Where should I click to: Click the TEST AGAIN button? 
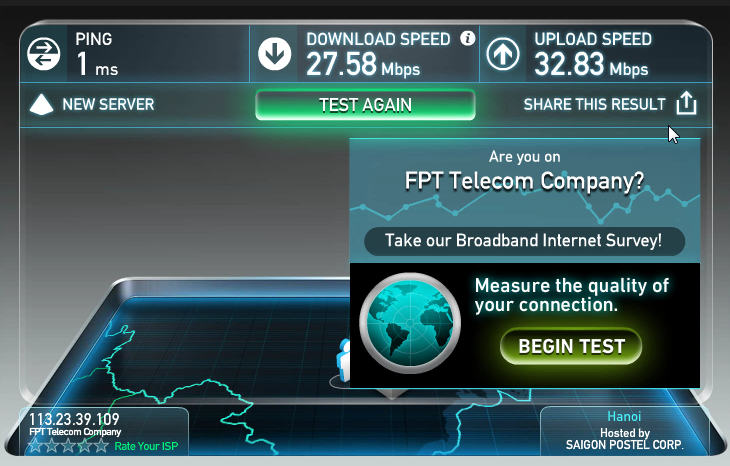[x=365, y=105]
